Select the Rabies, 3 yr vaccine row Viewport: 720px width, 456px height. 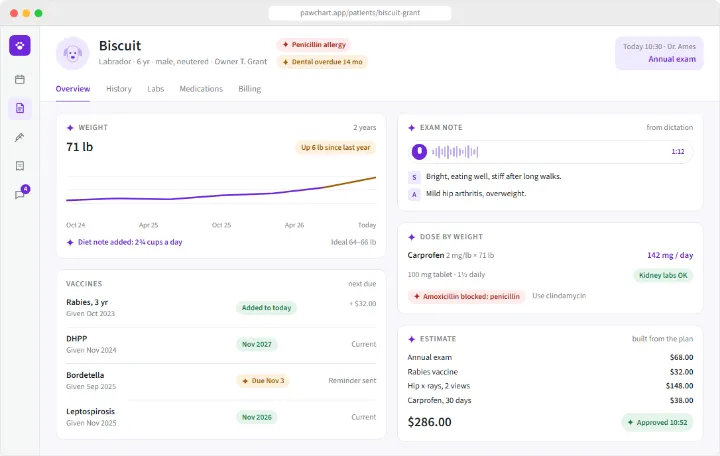click(221, 308)
